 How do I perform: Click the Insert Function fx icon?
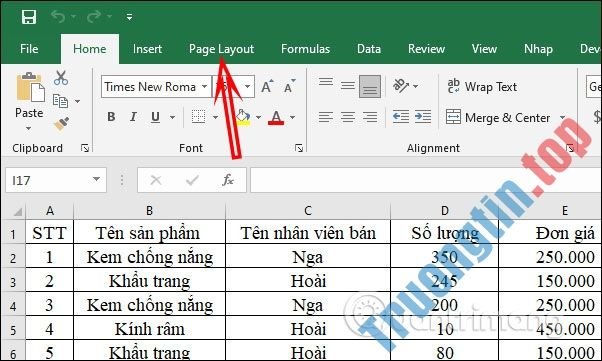228,180
